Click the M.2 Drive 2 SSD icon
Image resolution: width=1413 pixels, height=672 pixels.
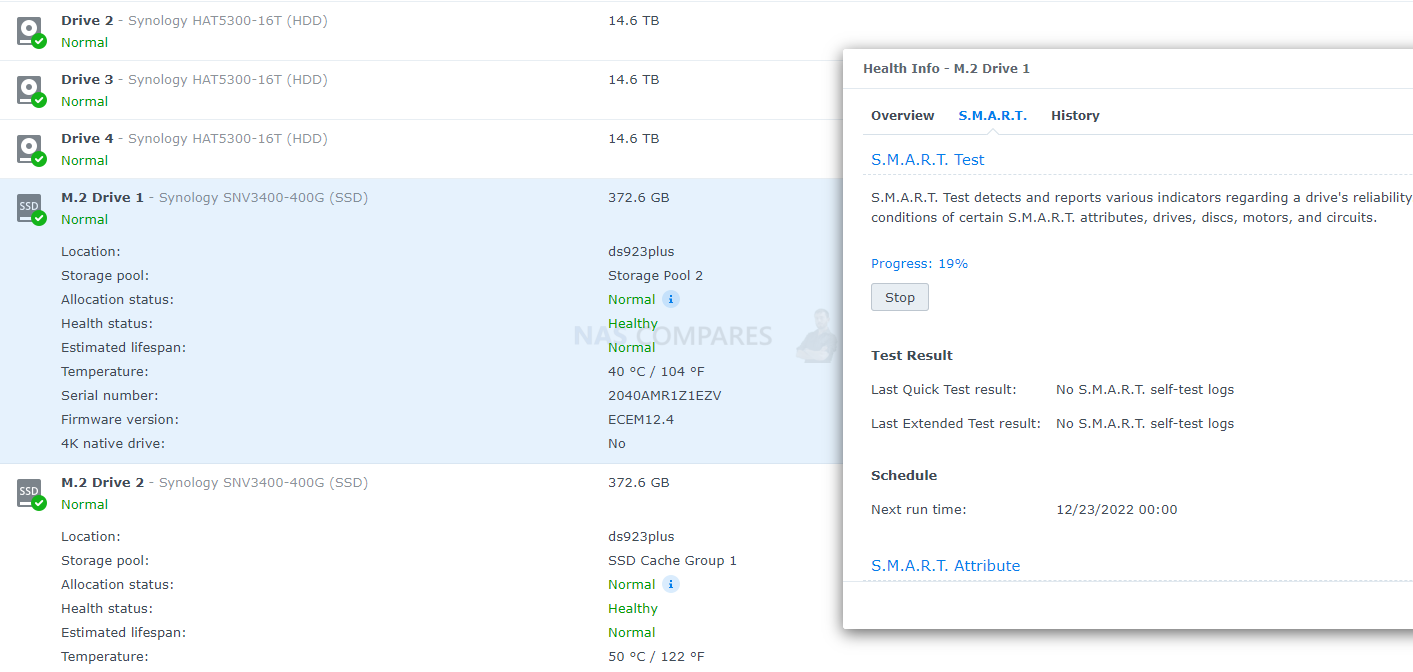31,494
